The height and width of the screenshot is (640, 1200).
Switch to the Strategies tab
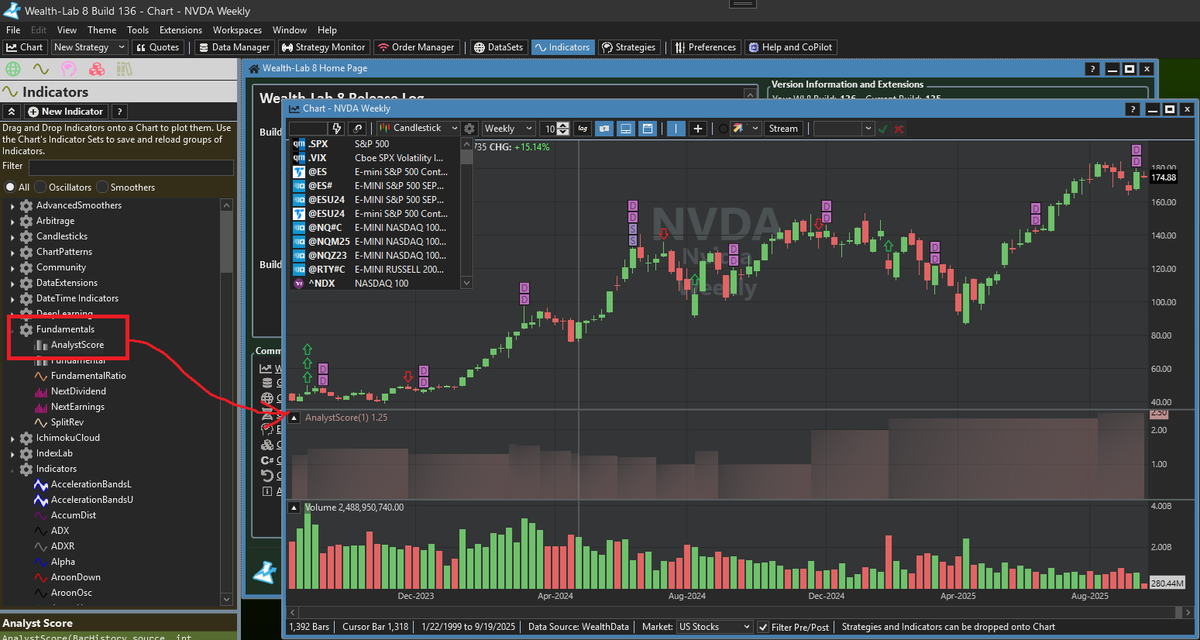629,46
